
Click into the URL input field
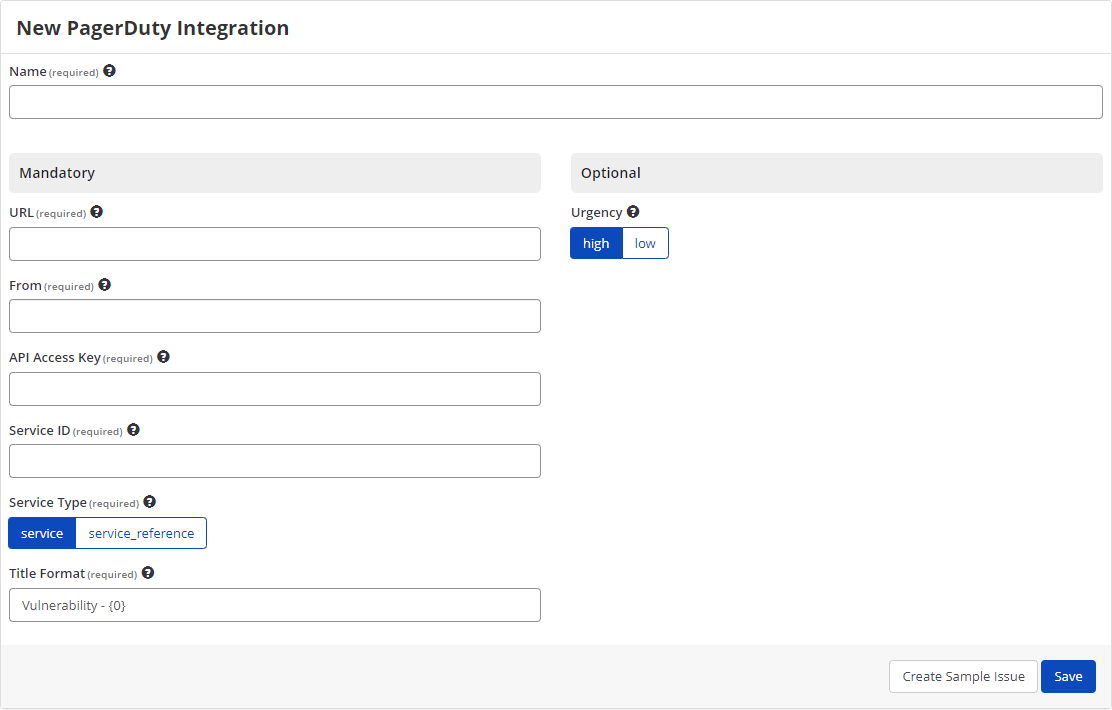click(x=275, y=243)
